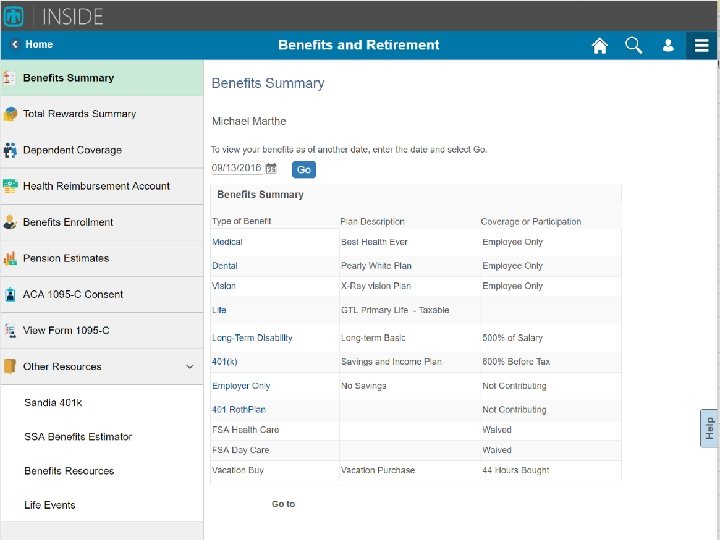Click the 'Go to' label
Viewport: 720px width, 540px height.
pos(283,504)
